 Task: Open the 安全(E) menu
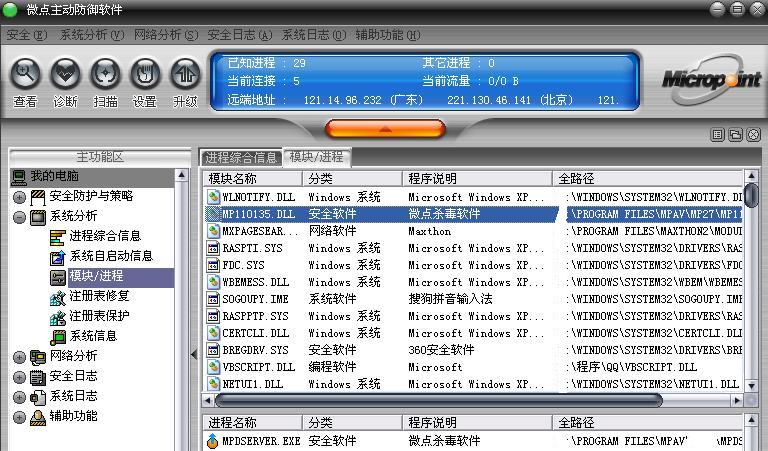[27, 35]
